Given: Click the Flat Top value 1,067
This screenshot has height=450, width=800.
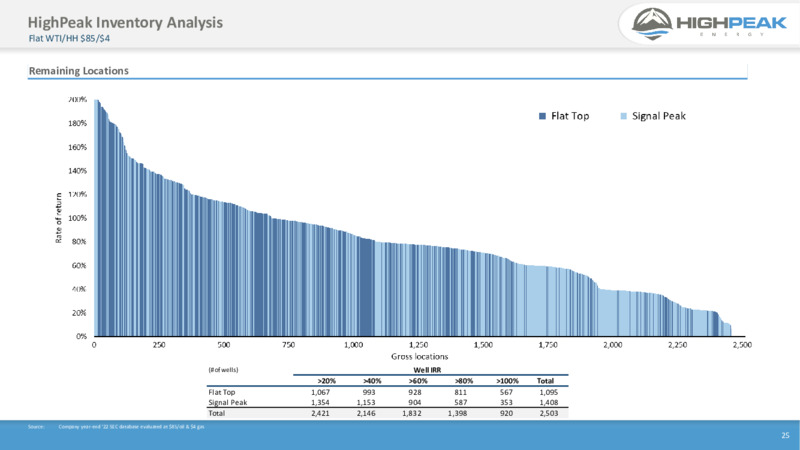Looking at the screenshot, I should click(320, 392).
